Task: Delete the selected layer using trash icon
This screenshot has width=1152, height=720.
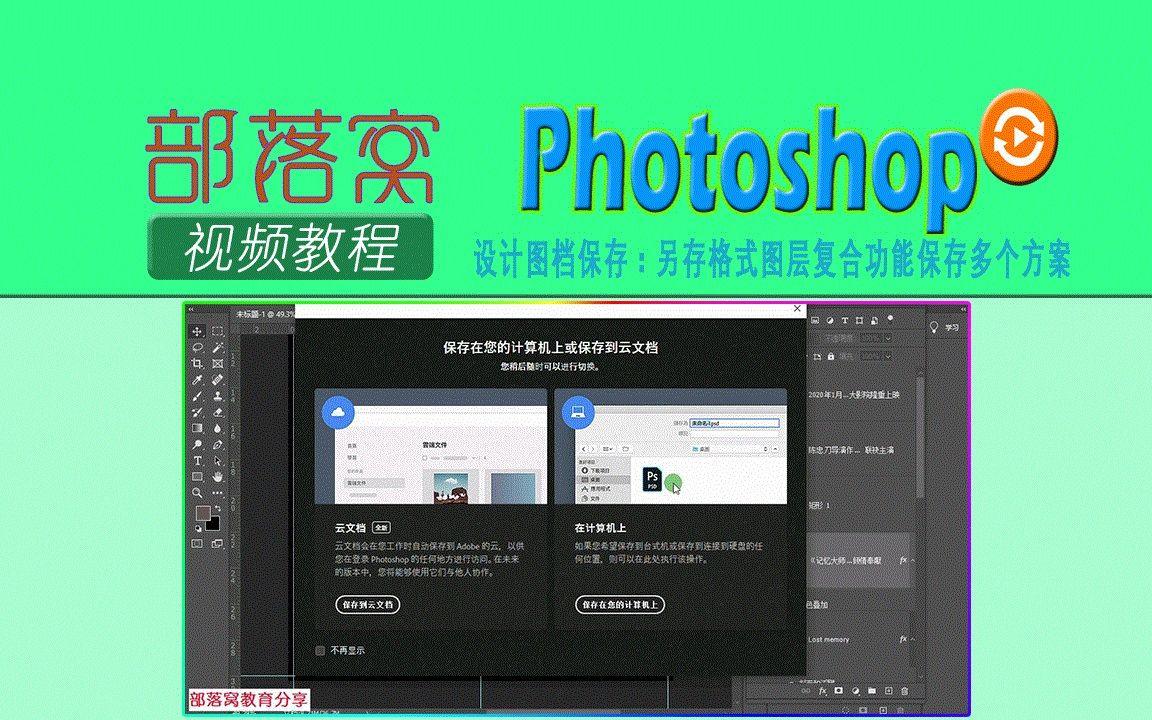Action: point(904,691)
